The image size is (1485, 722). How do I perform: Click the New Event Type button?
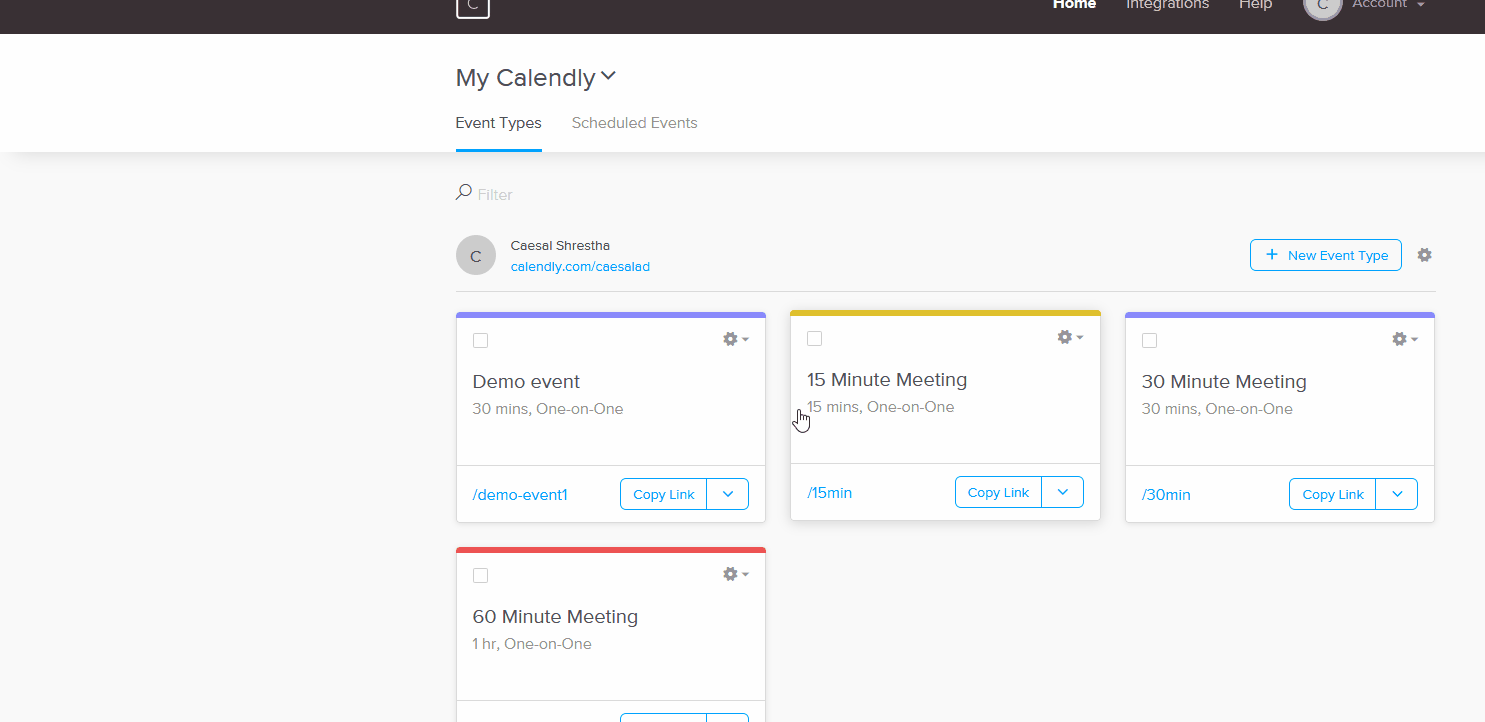click(1326, 255)
